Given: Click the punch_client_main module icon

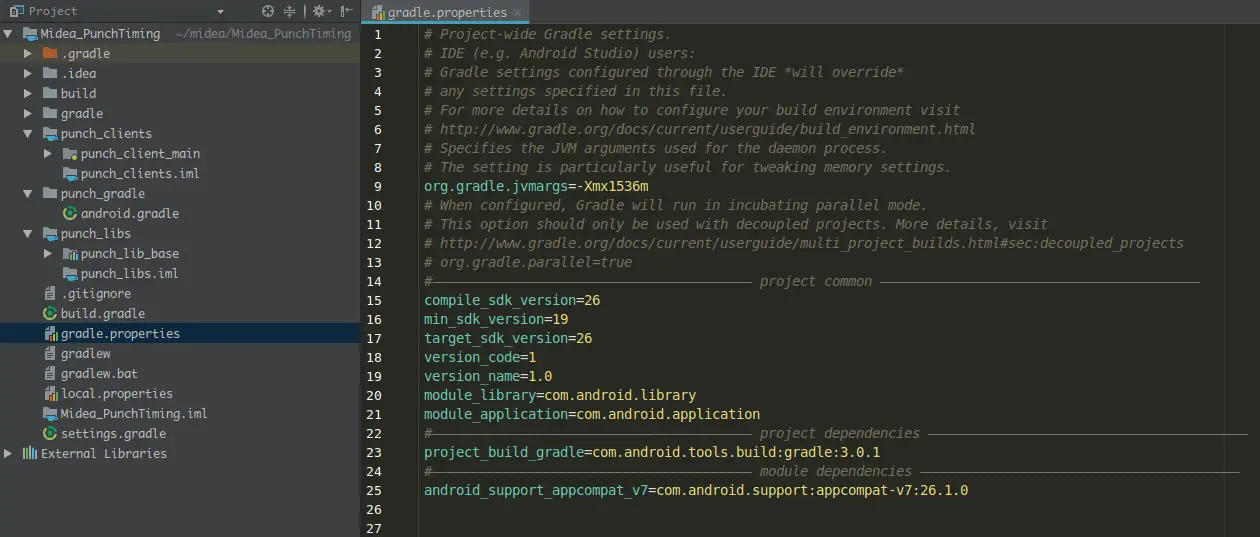Looking at the screenshot, I should (x=70, y=153).
